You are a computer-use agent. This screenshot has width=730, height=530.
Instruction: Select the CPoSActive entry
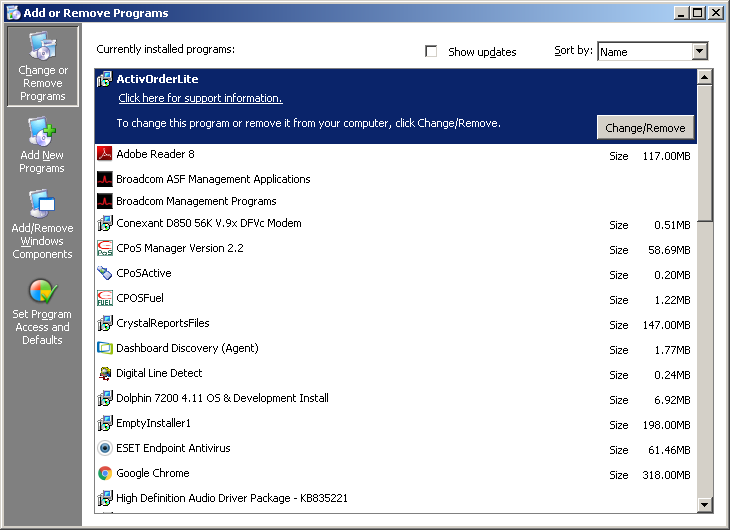pos(395,274)
